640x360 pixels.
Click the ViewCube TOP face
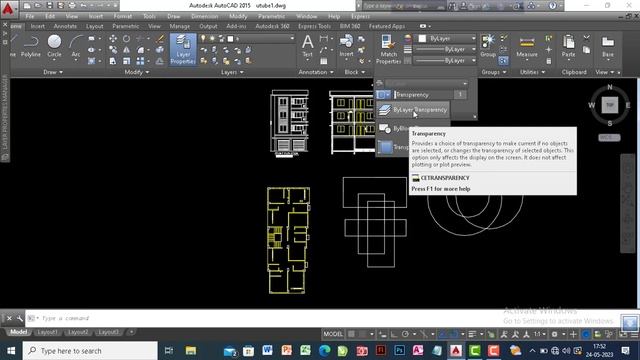click(x=610, y=105)
